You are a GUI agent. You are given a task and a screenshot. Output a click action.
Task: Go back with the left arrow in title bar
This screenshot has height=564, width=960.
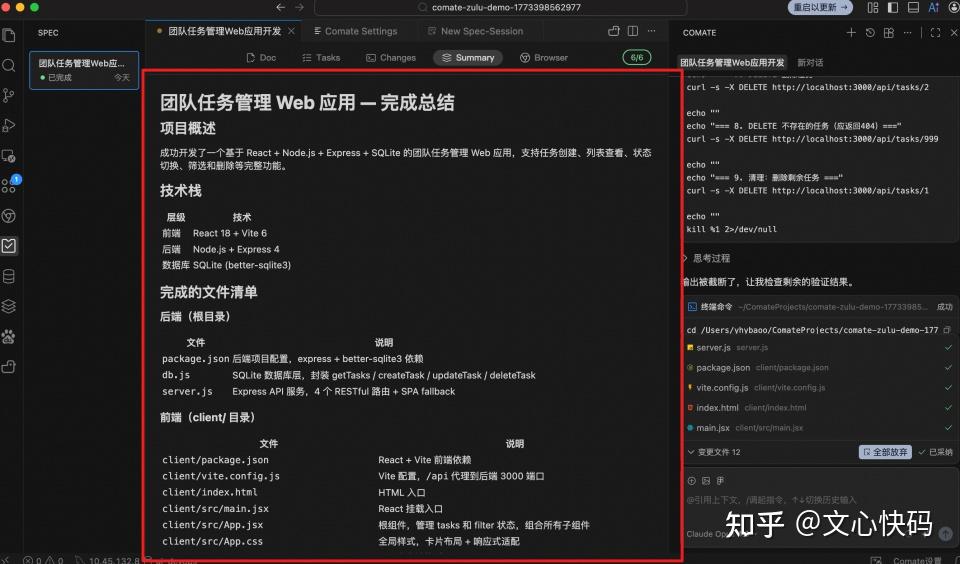[x=280, y=7]
